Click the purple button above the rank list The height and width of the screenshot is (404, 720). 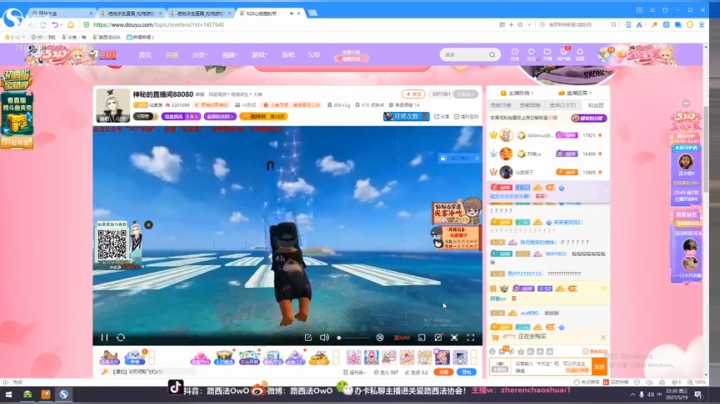589,118
